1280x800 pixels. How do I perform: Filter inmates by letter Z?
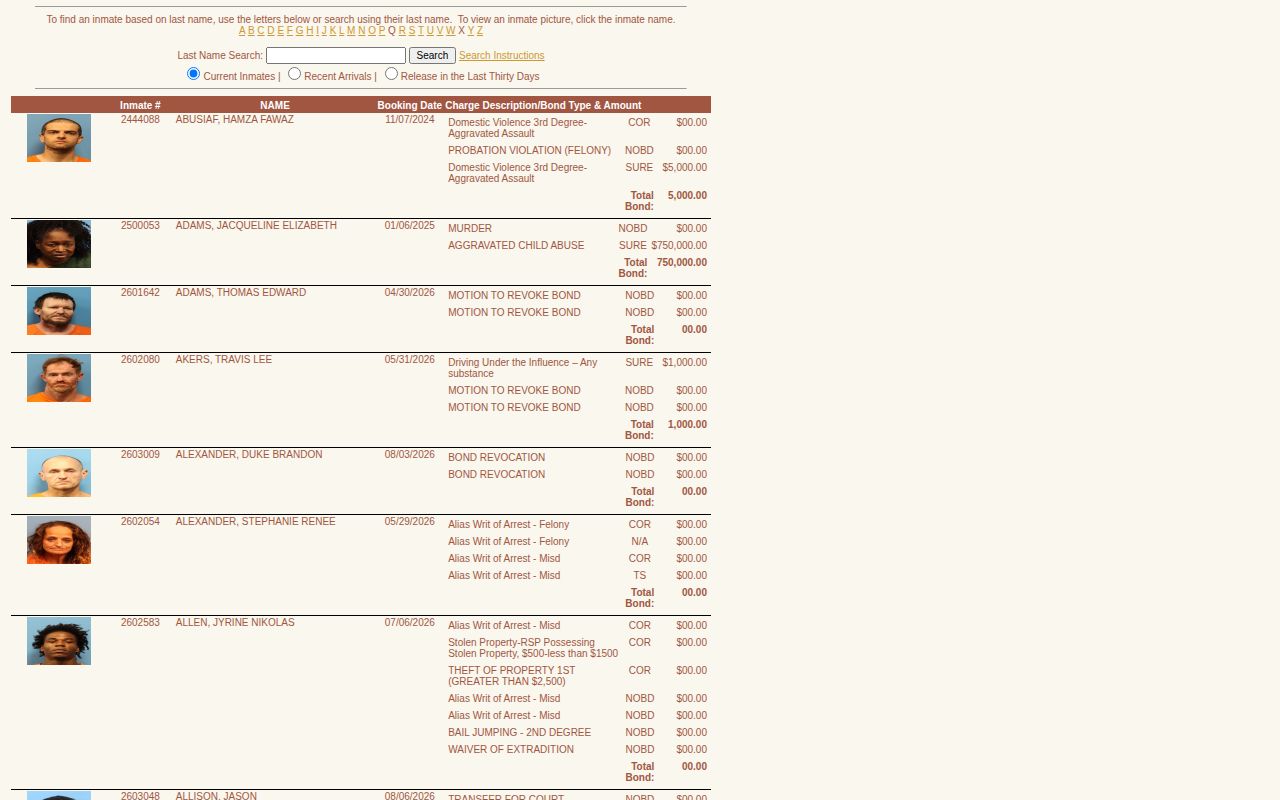480,31
